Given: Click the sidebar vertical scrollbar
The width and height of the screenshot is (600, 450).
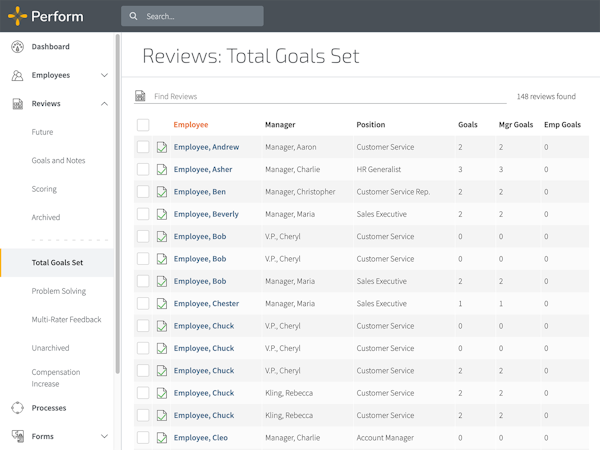Looking at the screenshot, I should pos(118,204).
